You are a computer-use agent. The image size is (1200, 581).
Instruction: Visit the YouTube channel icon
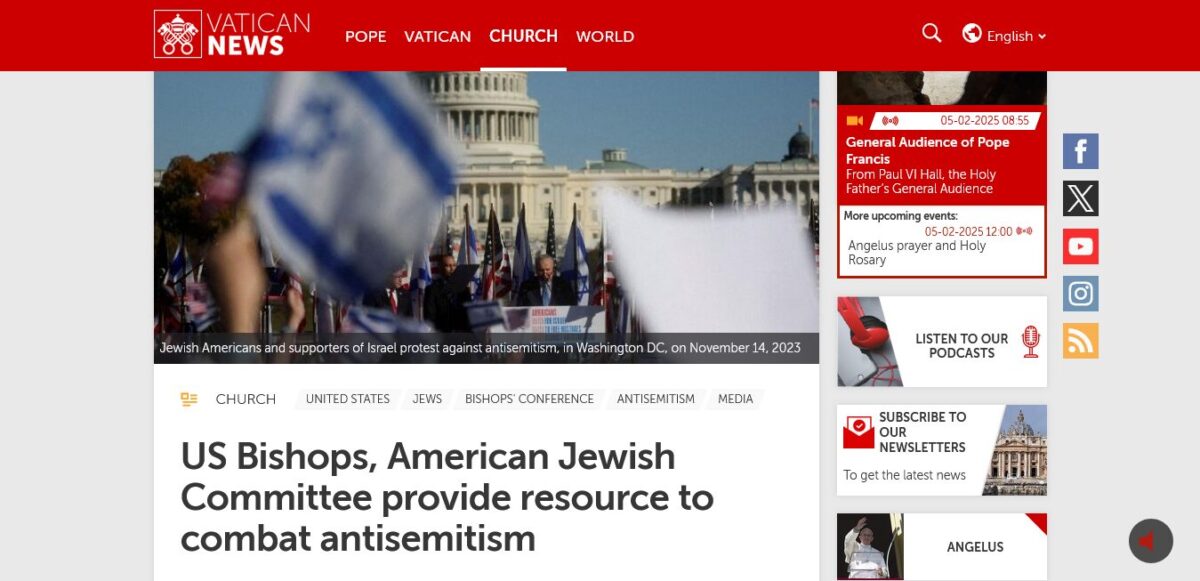(1080, 246)
